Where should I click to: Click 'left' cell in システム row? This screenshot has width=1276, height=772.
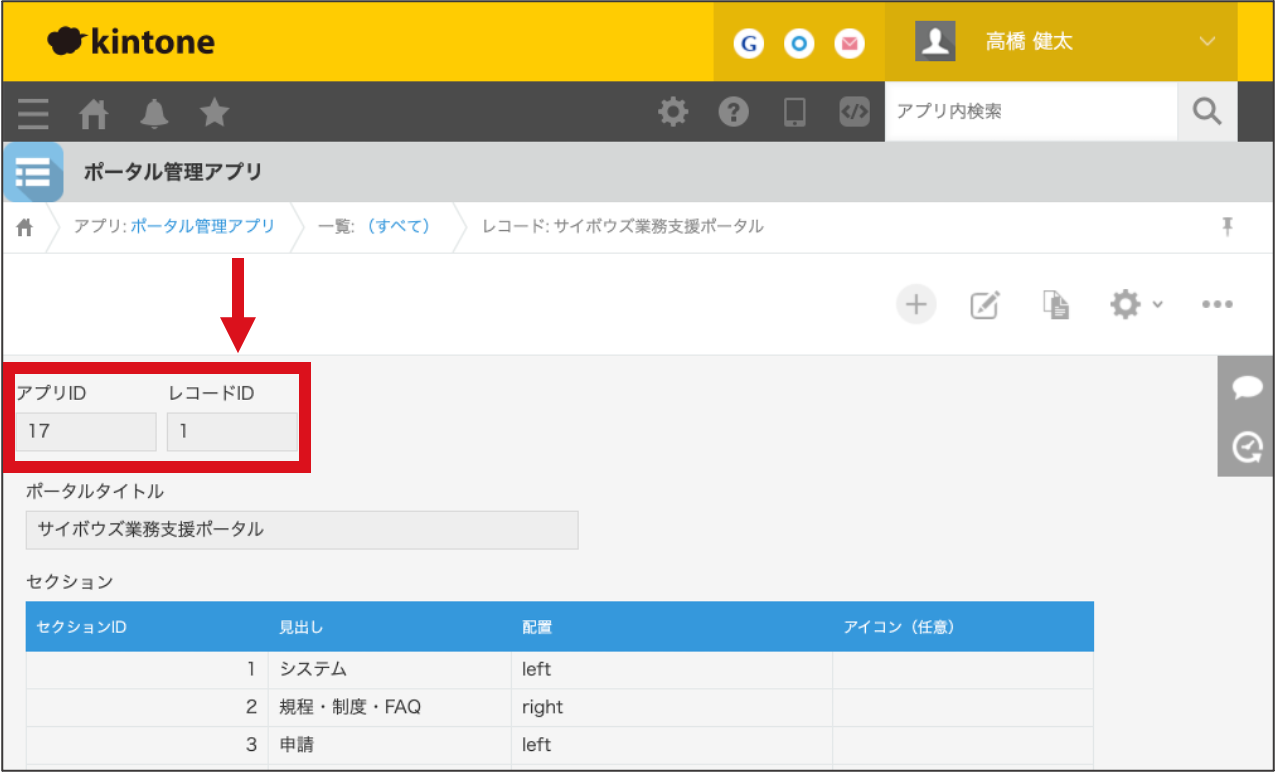tap(672, 670)
